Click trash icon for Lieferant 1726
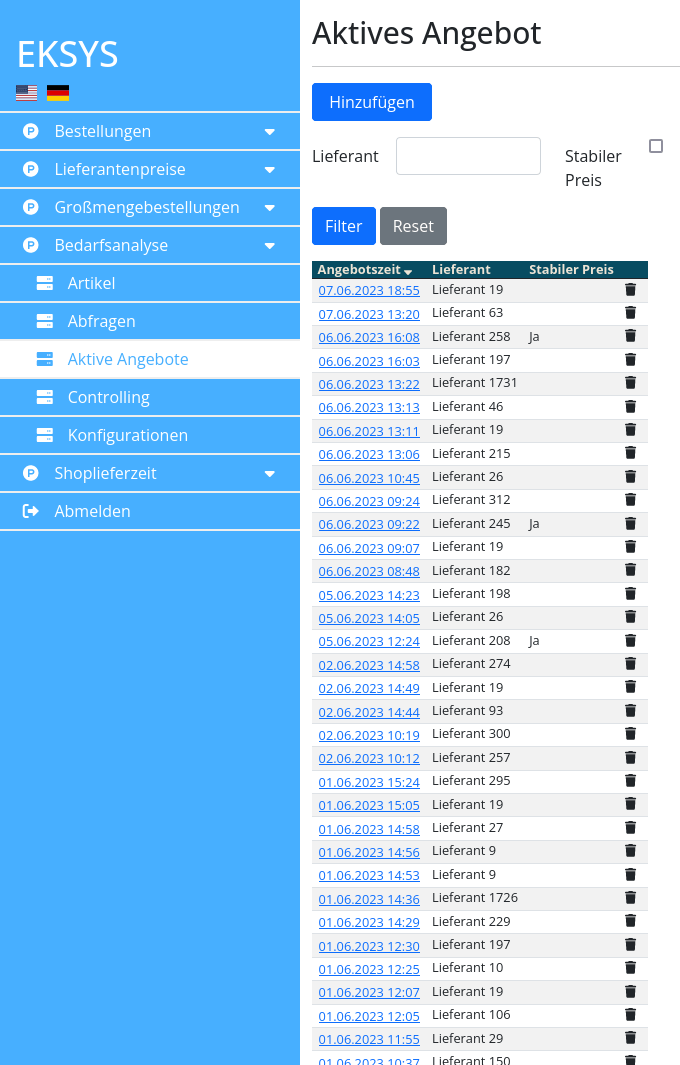Screen dimensions: 680x1065 pos(630,898)
